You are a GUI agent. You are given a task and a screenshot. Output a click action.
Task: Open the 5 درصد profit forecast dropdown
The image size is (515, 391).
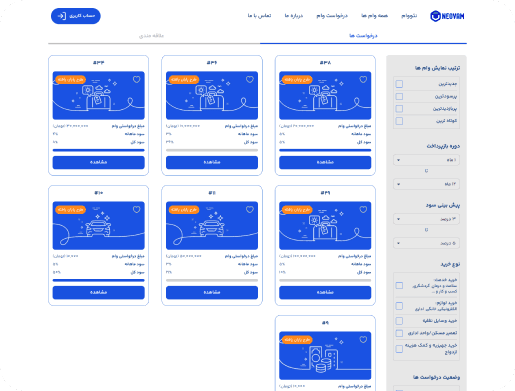tap(426, 243)
